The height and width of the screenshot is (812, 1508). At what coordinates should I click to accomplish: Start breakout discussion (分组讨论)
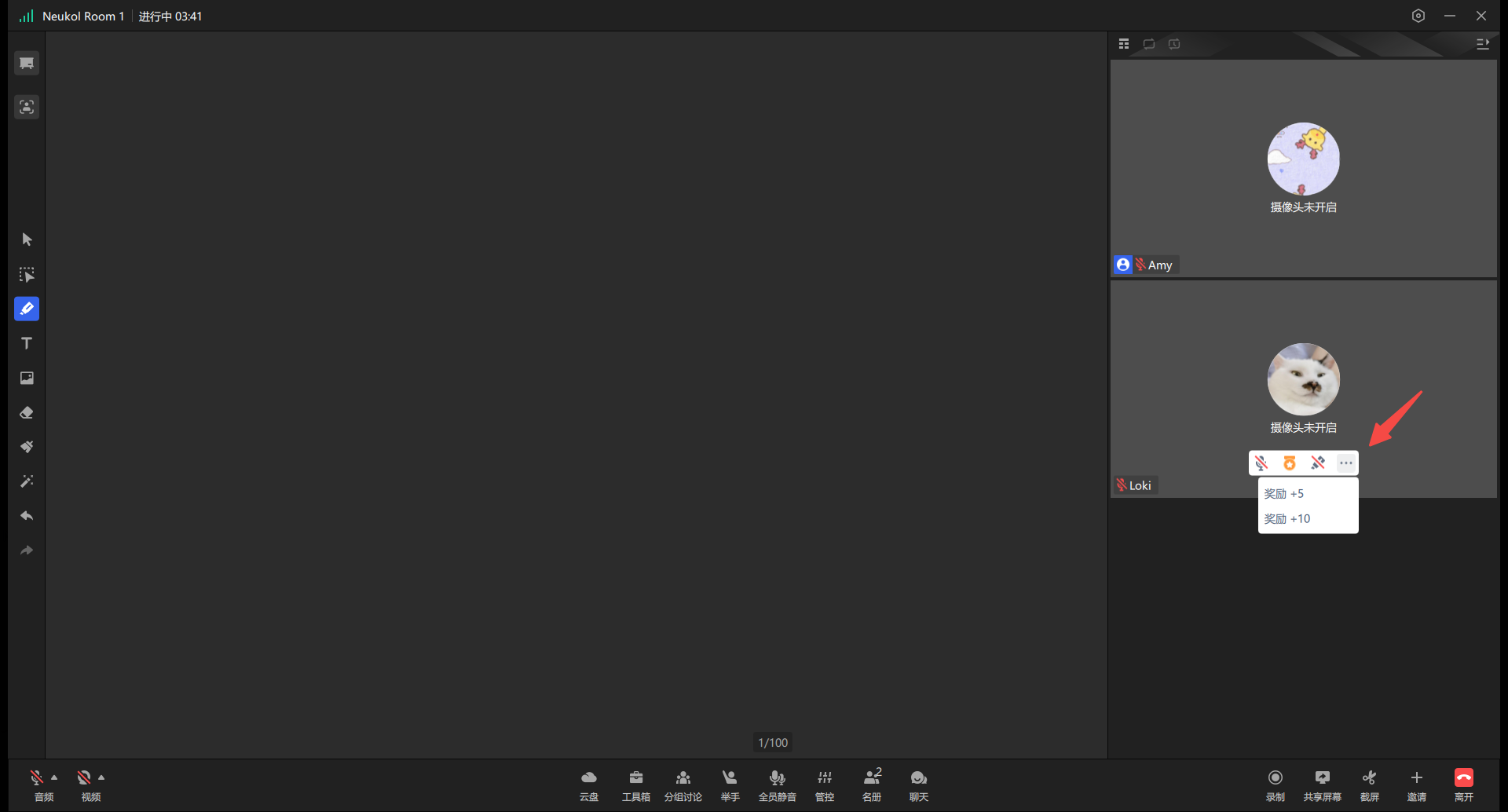pos(683,785)
